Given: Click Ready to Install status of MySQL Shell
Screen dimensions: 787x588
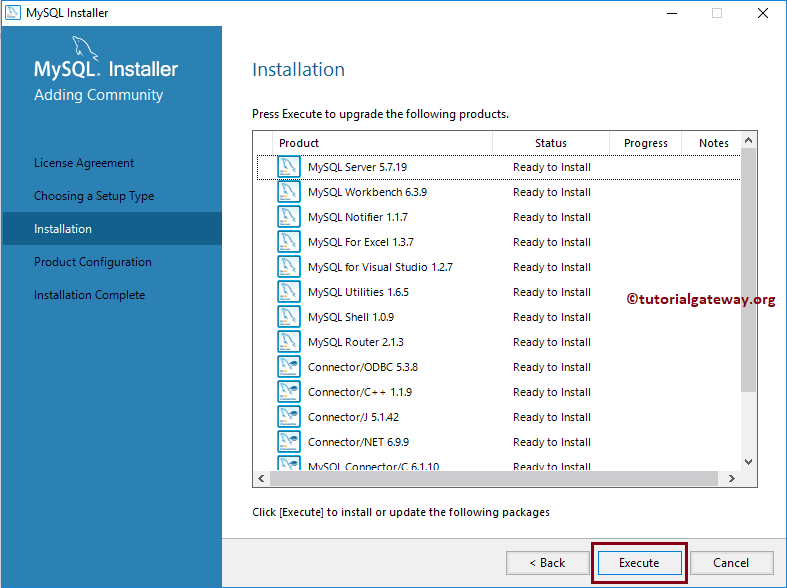Looking at the screenshot, I should 552,317.
